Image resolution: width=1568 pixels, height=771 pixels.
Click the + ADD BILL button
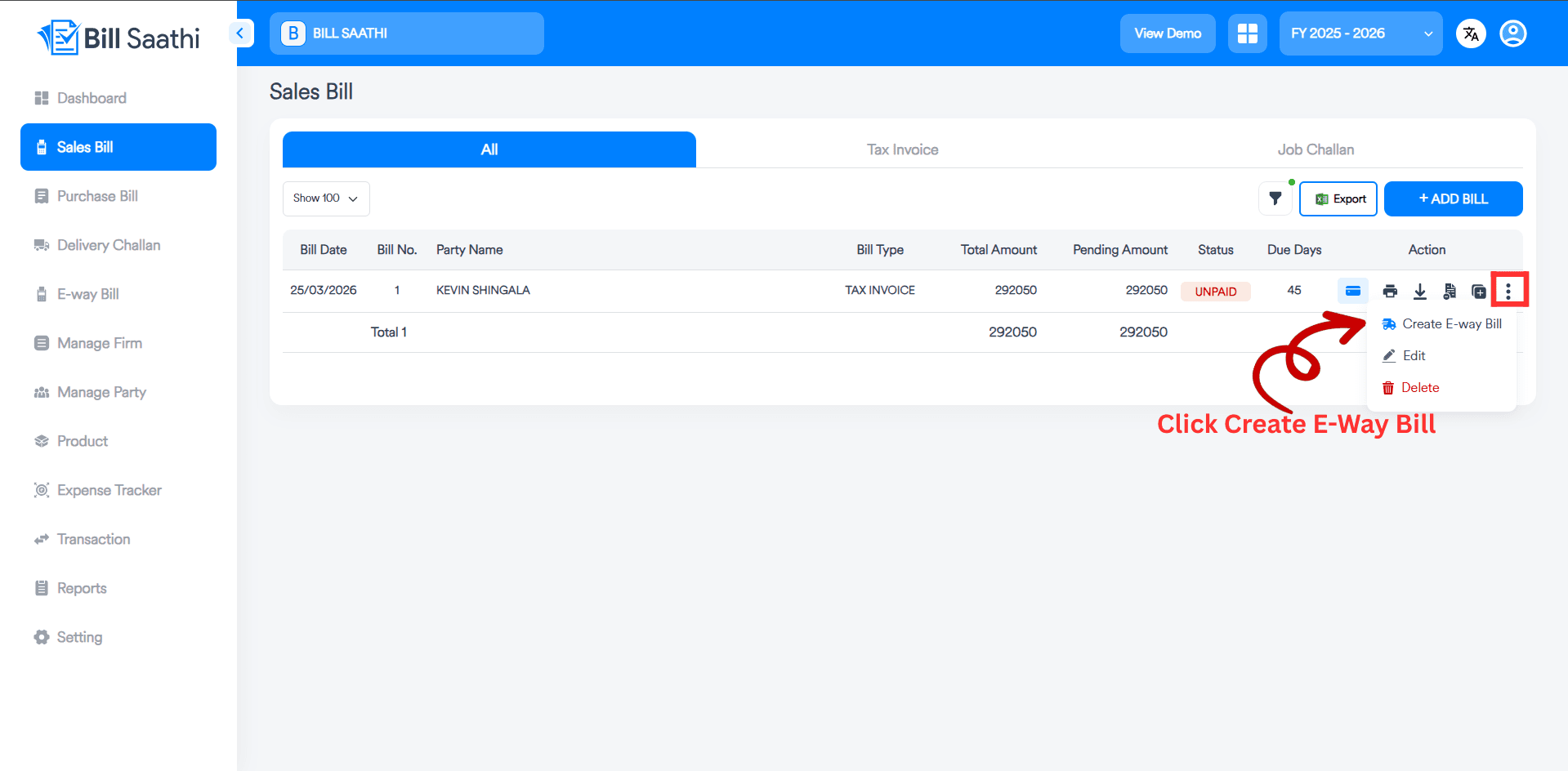[x=1454, y=198]
